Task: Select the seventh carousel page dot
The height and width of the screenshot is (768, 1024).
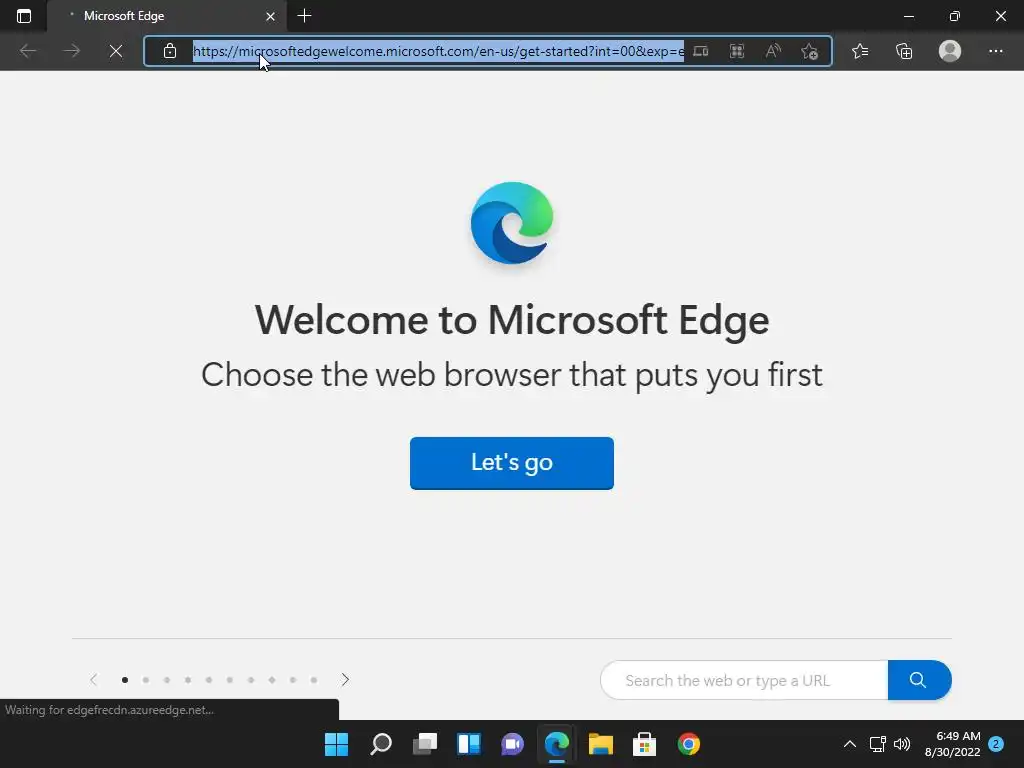Action: pos(251,680)
